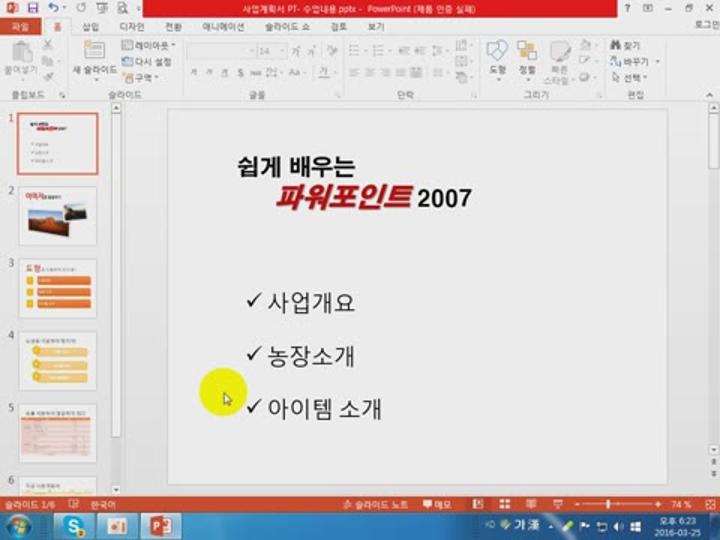The image size is (720, 540).
Task: Open shape fill color dropdown
Action: pos(587,45)
